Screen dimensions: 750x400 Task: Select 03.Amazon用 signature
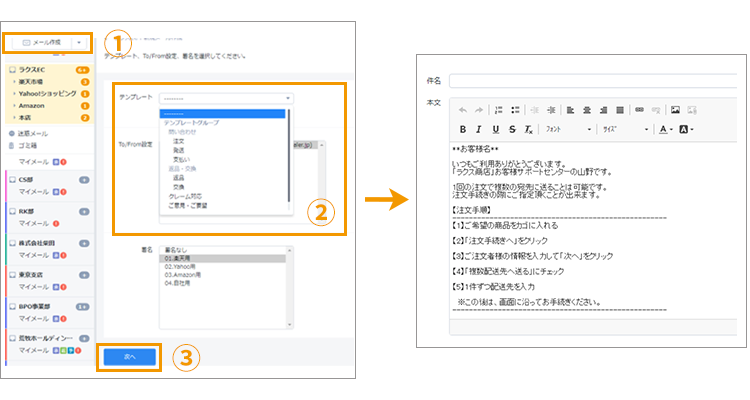[x=183, y=275]
